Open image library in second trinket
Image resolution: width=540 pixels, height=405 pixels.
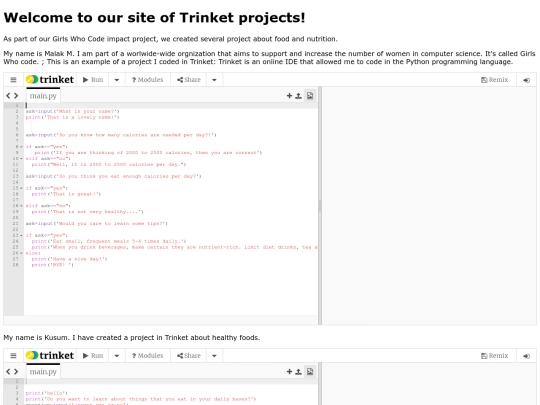click(x=310, y=372)
